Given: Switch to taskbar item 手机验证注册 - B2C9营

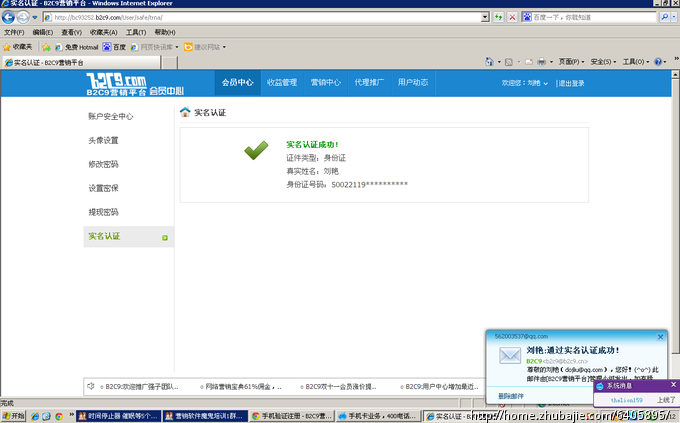Looking at the screenshot, I should coord(292,416).
